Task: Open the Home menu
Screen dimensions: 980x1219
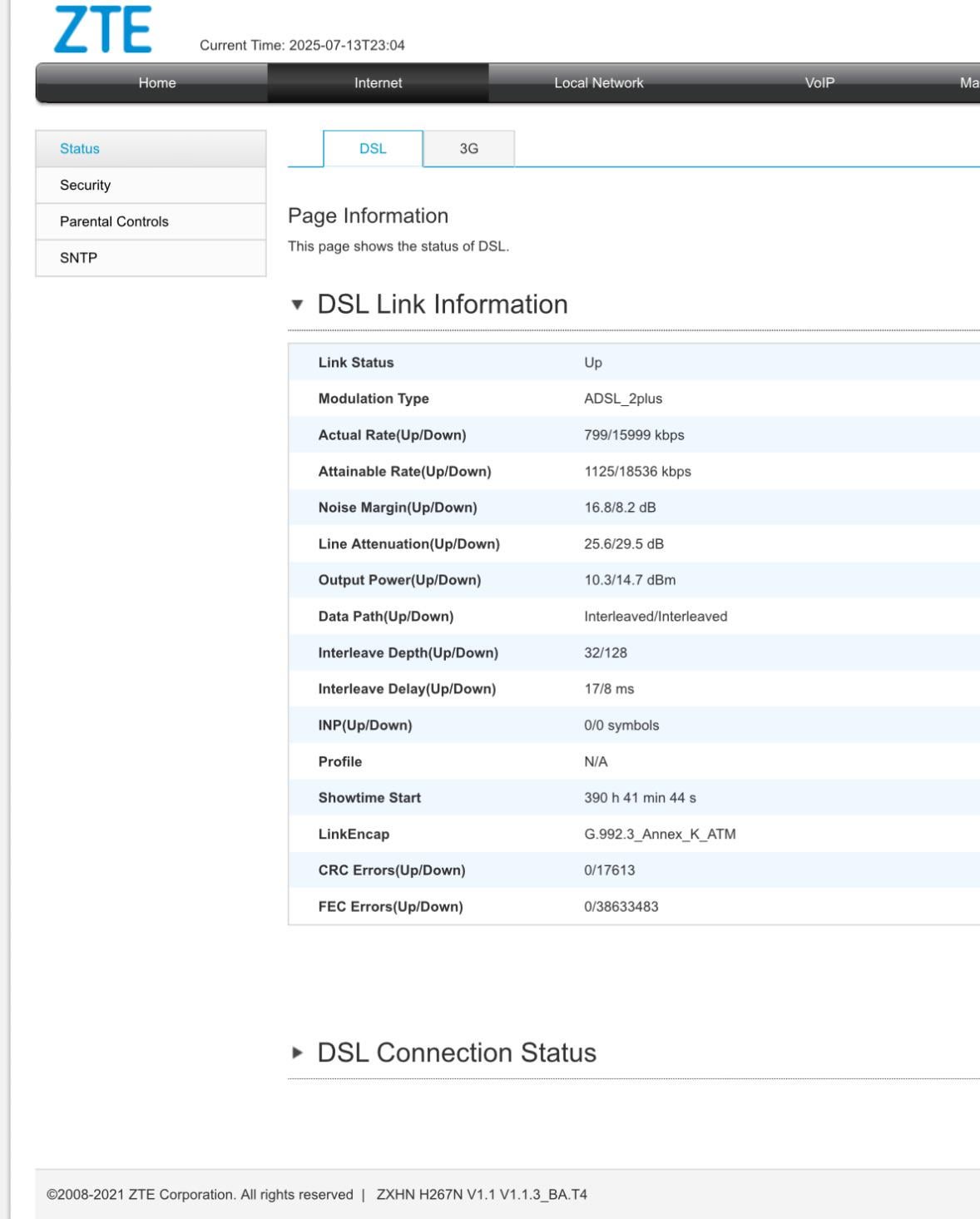Action: (x=157, y=83)
